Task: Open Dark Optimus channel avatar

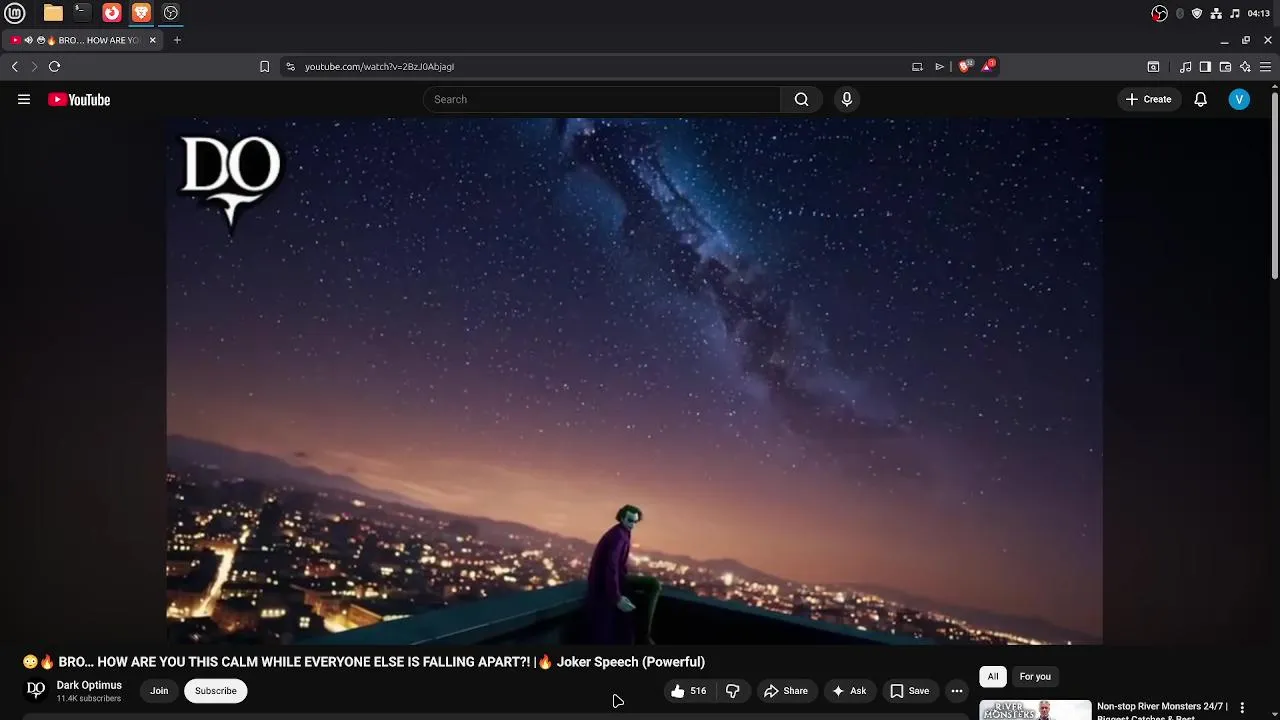Action: pyautogui.click(x=35, y=690)
